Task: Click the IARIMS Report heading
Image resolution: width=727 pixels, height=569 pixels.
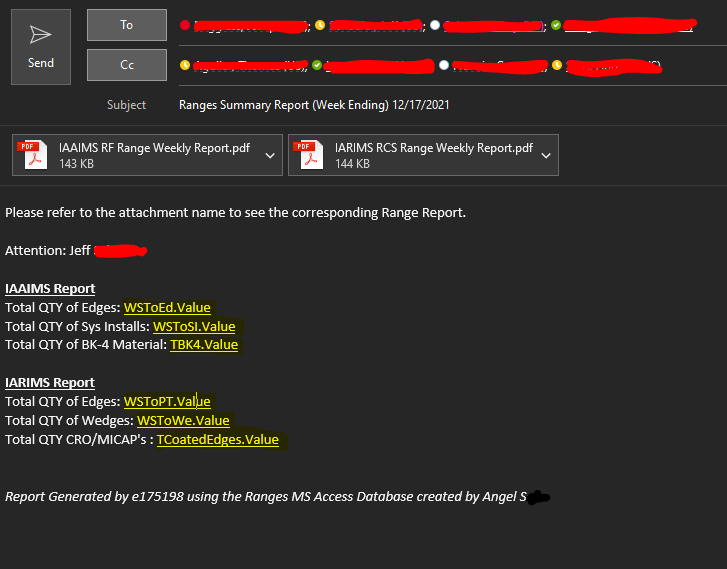Action: [x=50, y=383]
